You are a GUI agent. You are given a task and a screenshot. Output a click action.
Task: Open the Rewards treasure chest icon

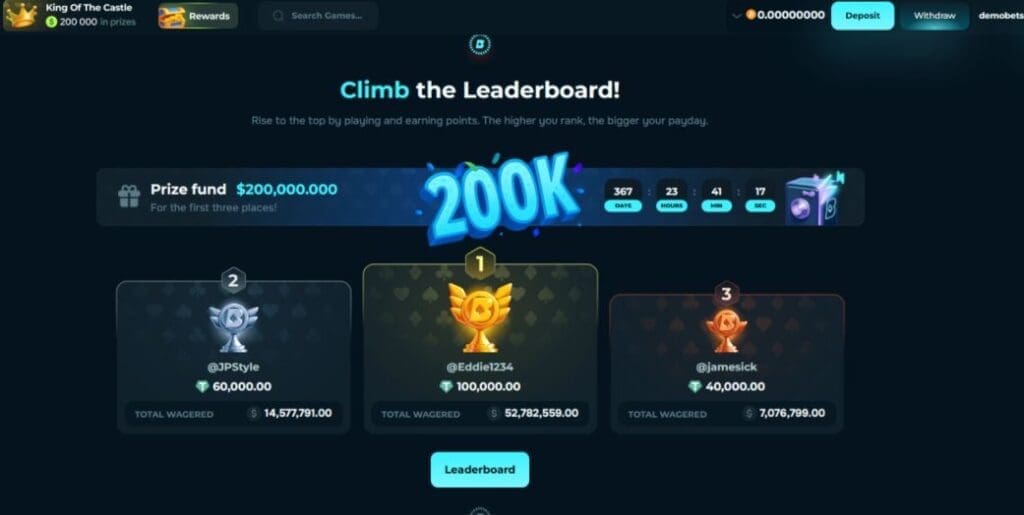(x=172, y=16)
